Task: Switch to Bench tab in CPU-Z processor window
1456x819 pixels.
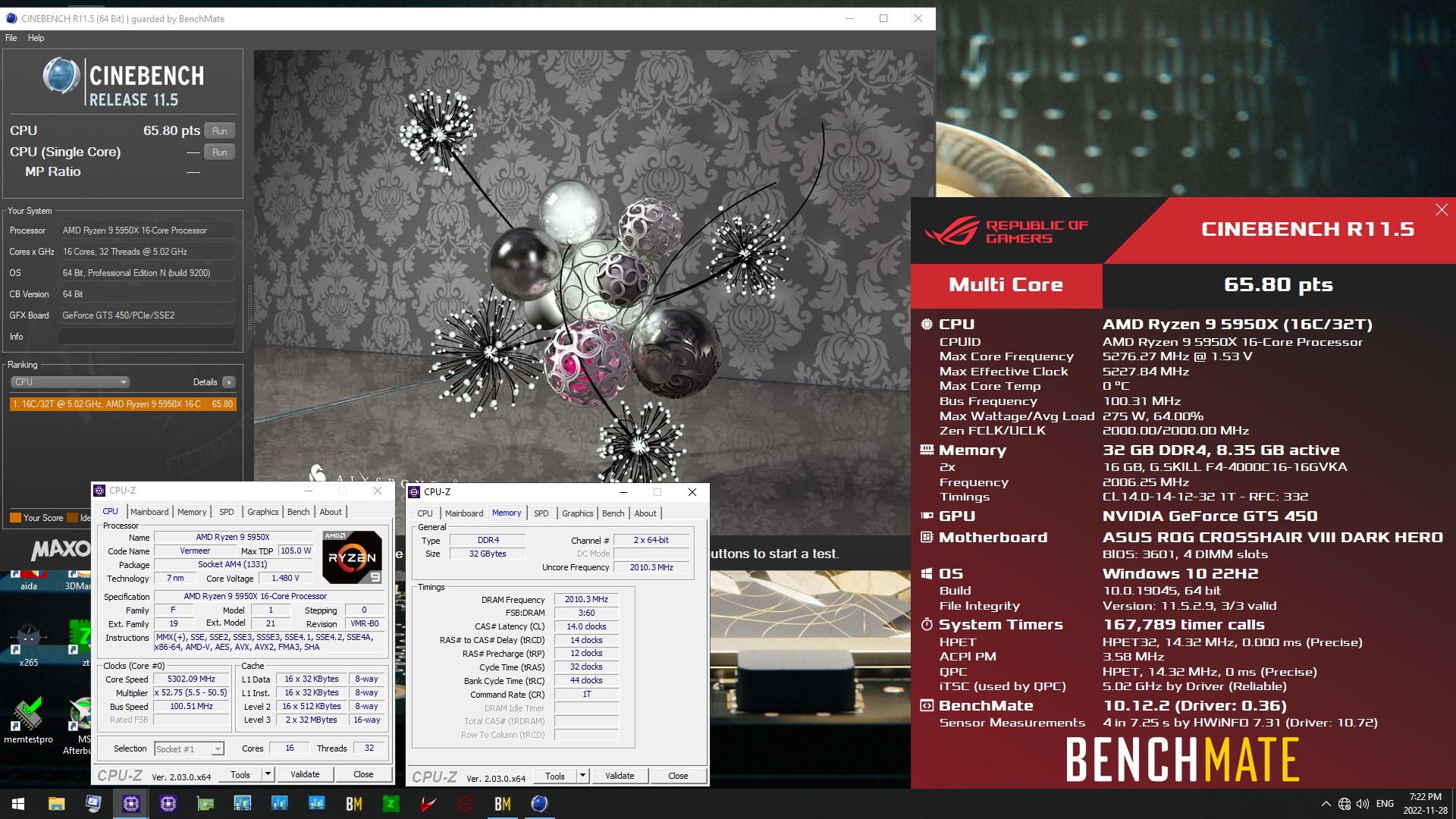Action: click(298, 512)
